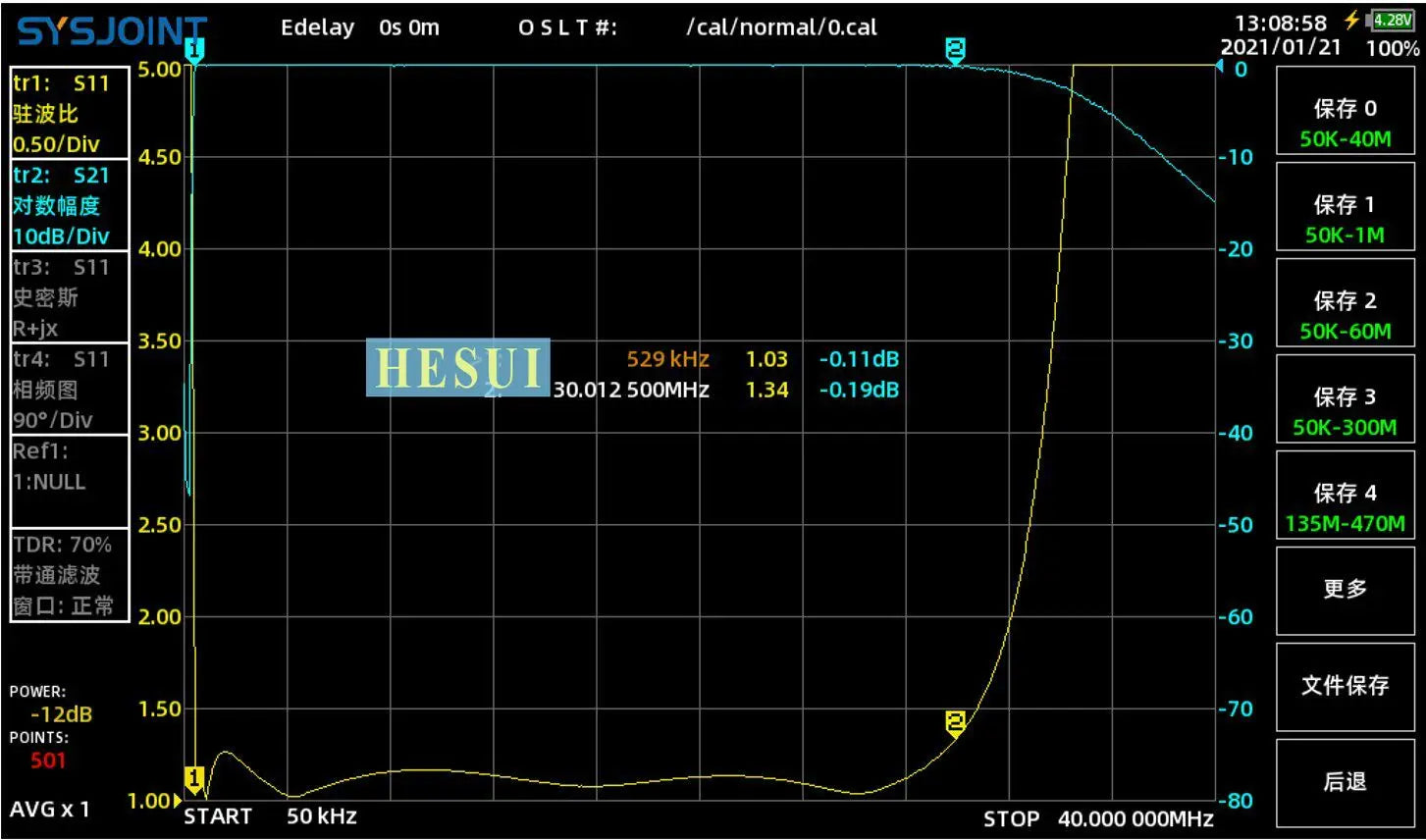Open the Ref1 NULL reference panel
Screen dimensions: 1426x840
pos(70,481)
